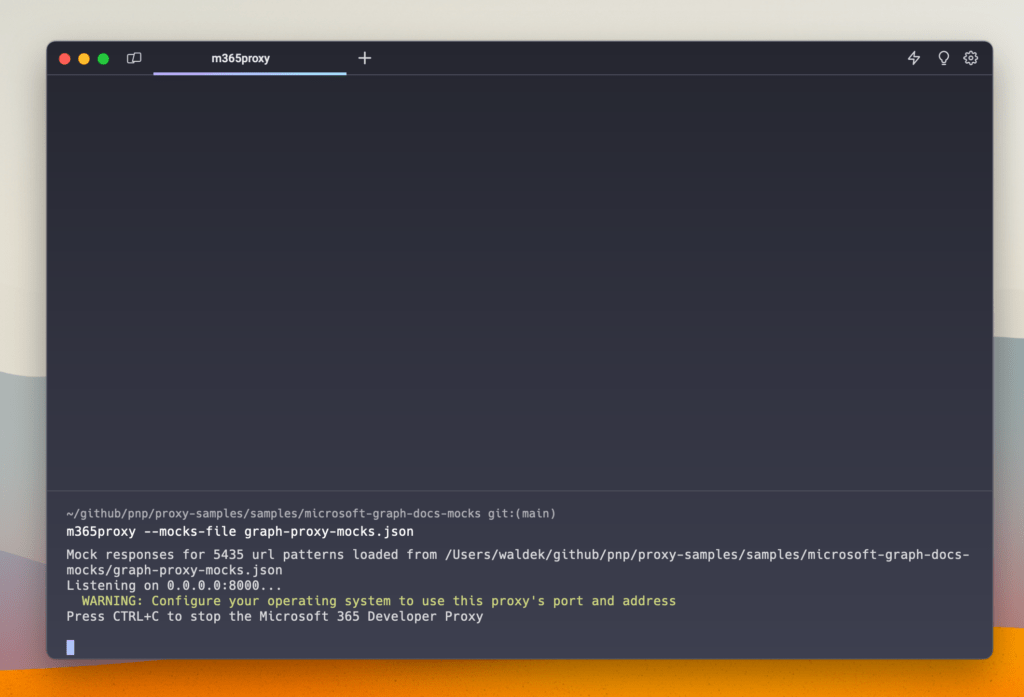Click the command 'm365proxy --mocks-file graph-proxy-mocks.json'

(240, 532)
